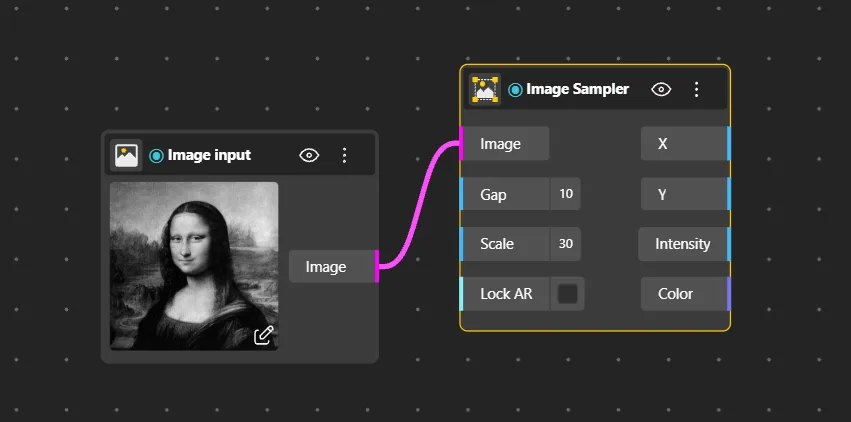851x422 pixels.
Task: Click the edit pencil icon on Mona Lisa image
Action: (263, 336)
